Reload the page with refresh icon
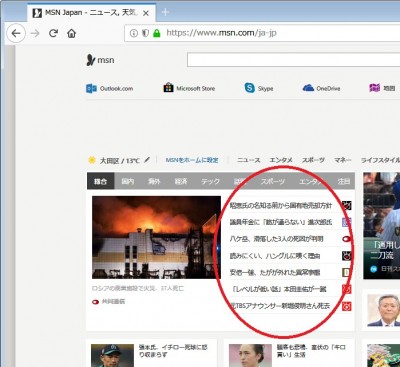The height and width of the screenshot is (367, 400). tap(53, 33)
